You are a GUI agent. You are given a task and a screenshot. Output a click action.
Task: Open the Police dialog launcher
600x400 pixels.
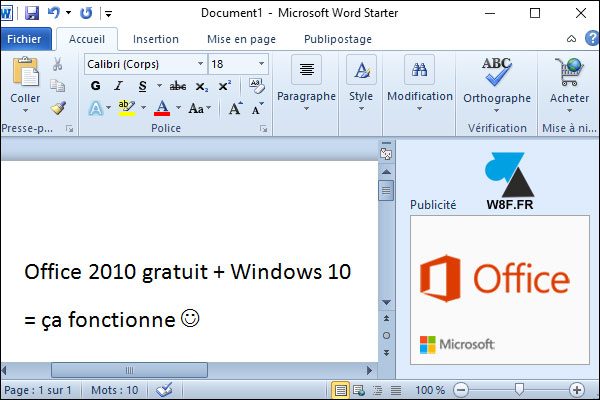click(x=263, y=129)
